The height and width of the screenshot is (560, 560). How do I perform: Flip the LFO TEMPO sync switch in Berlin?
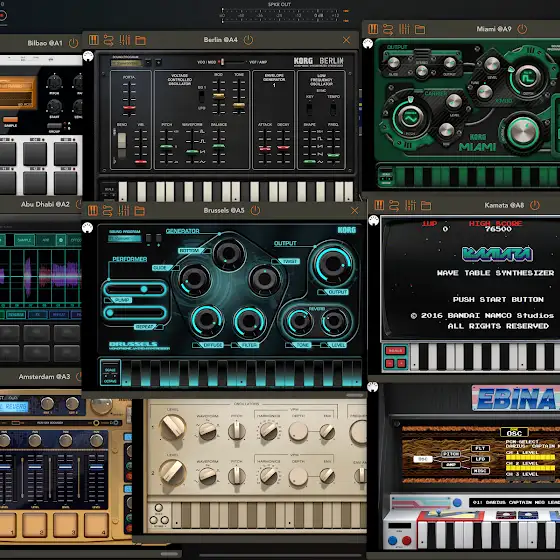click(333, 109)
